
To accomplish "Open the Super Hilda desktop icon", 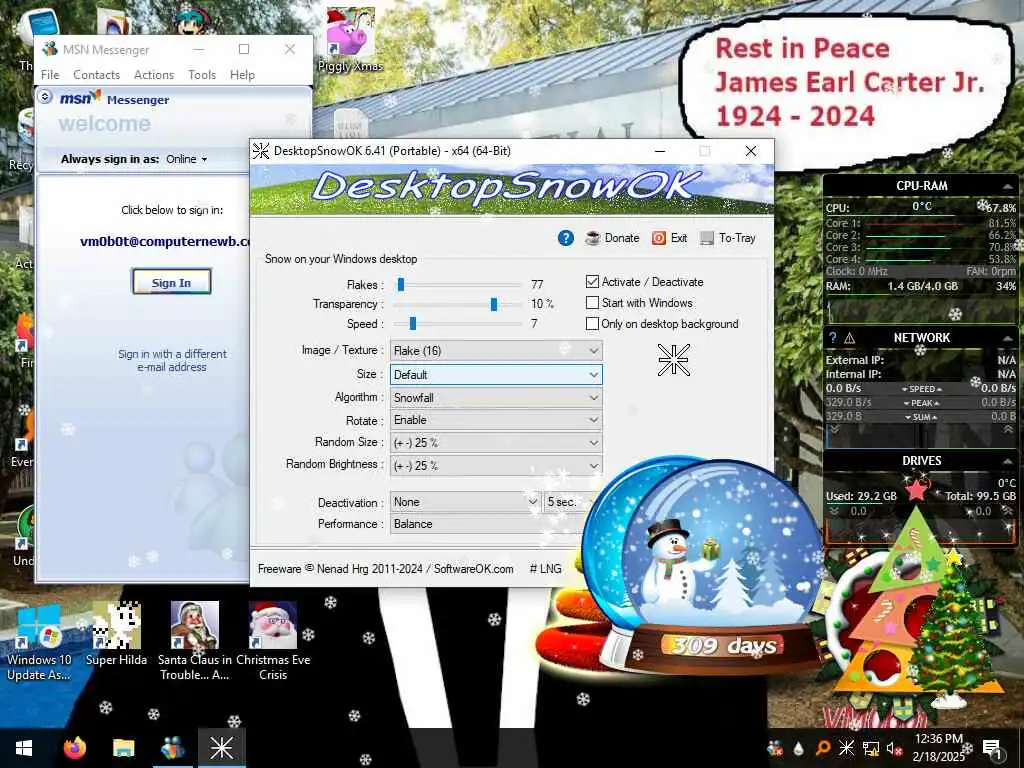I will point(116,635).
